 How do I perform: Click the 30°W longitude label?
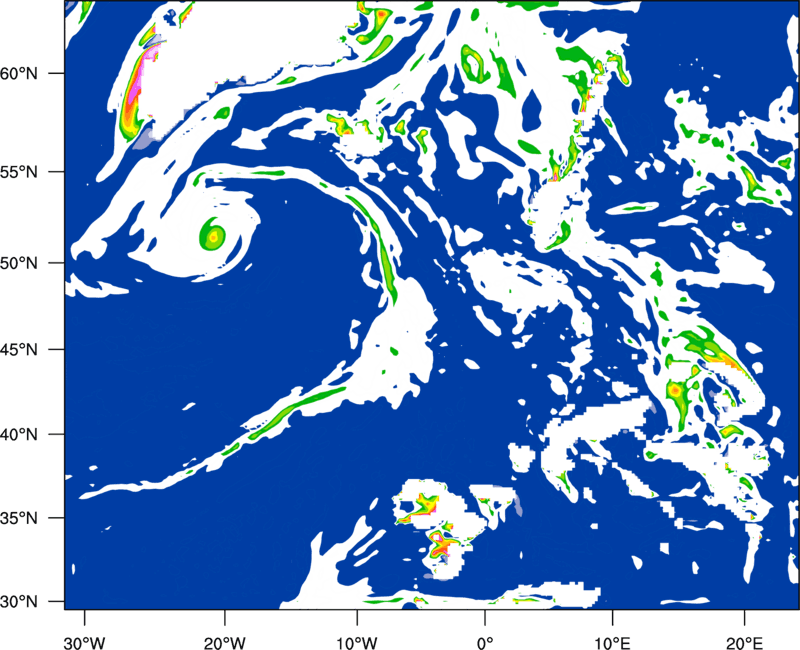tap(84, 643)
